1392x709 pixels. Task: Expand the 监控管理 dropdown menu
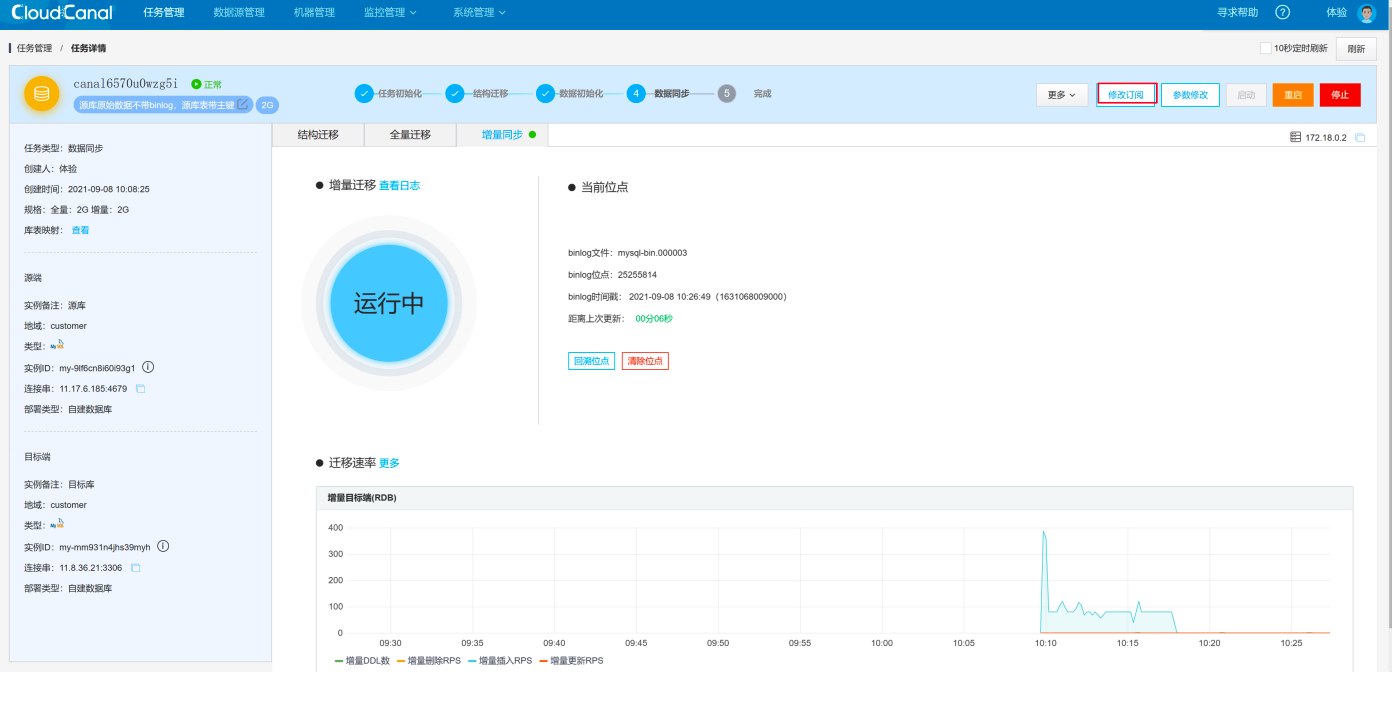[390, 13]
